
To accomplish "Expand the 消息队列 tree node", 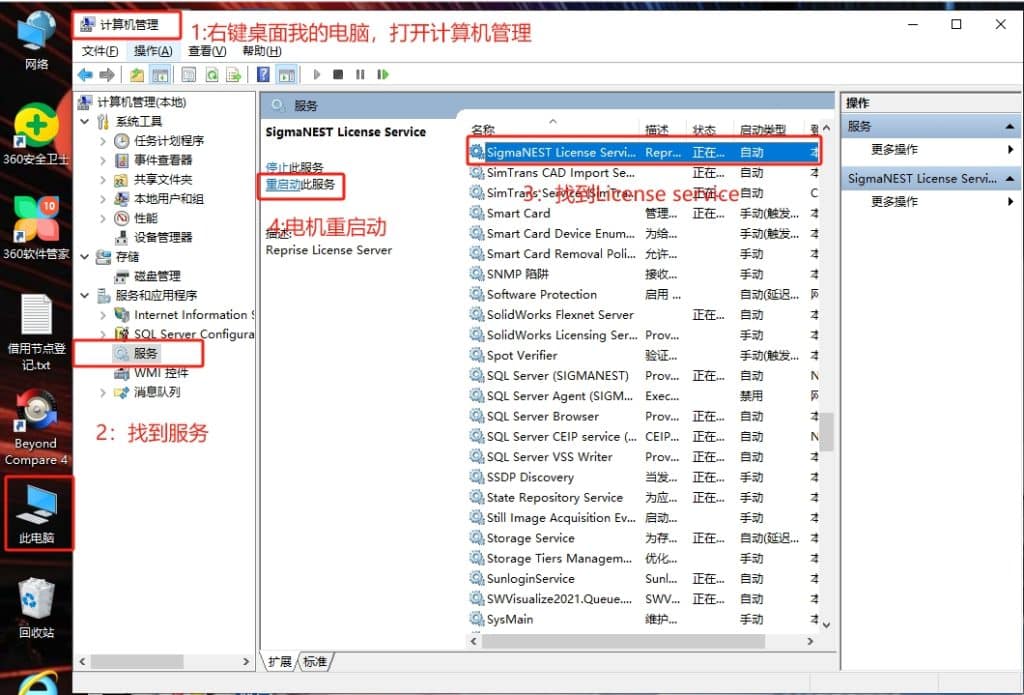I will pos(103,392).
